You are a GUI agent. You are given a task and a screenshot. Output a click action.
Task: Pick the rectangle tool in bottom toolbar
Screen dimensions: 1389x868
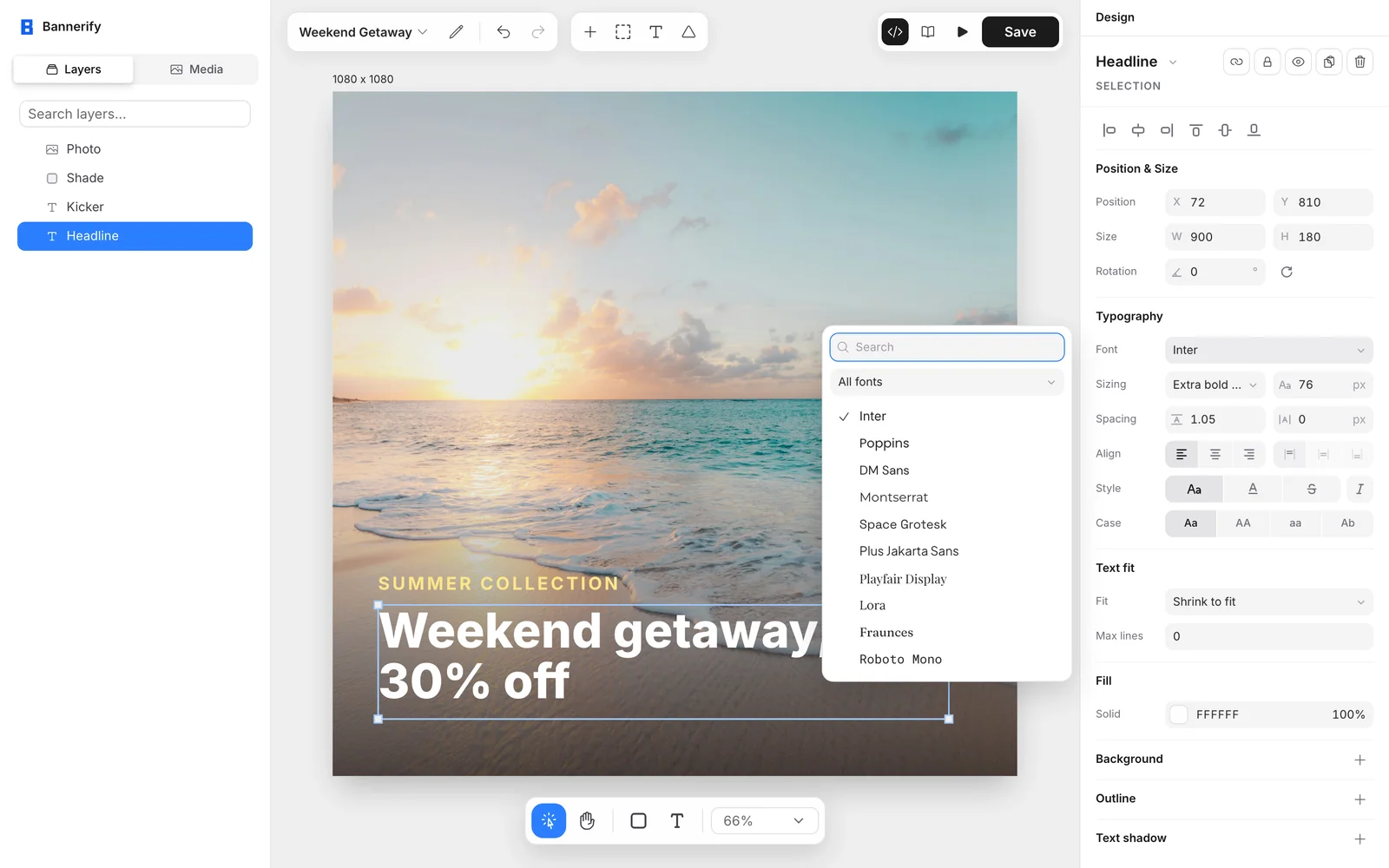point(638,820)
